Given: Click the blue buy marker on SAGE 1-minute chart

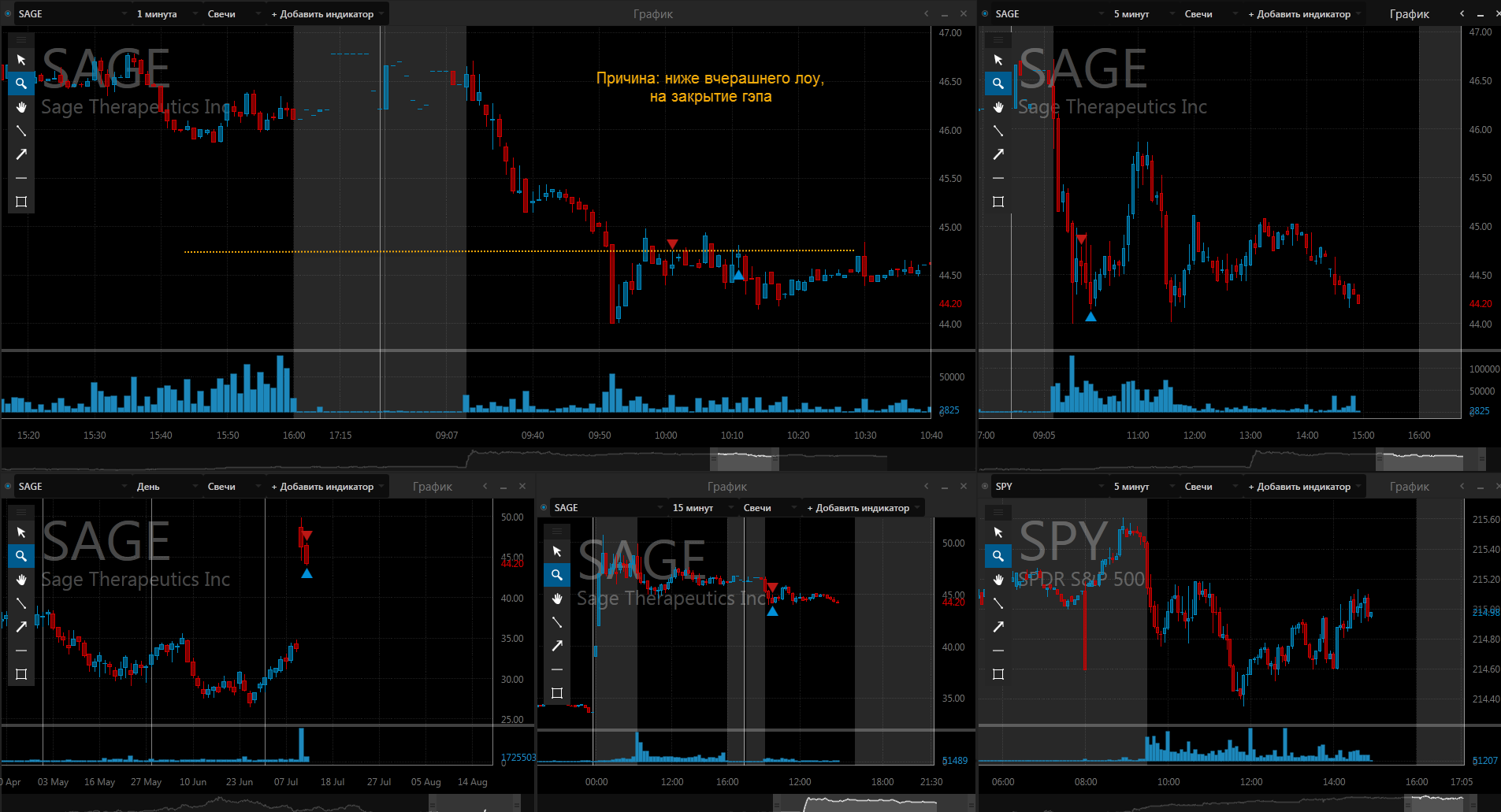Looking at the screenshot, I should point(738,275).
